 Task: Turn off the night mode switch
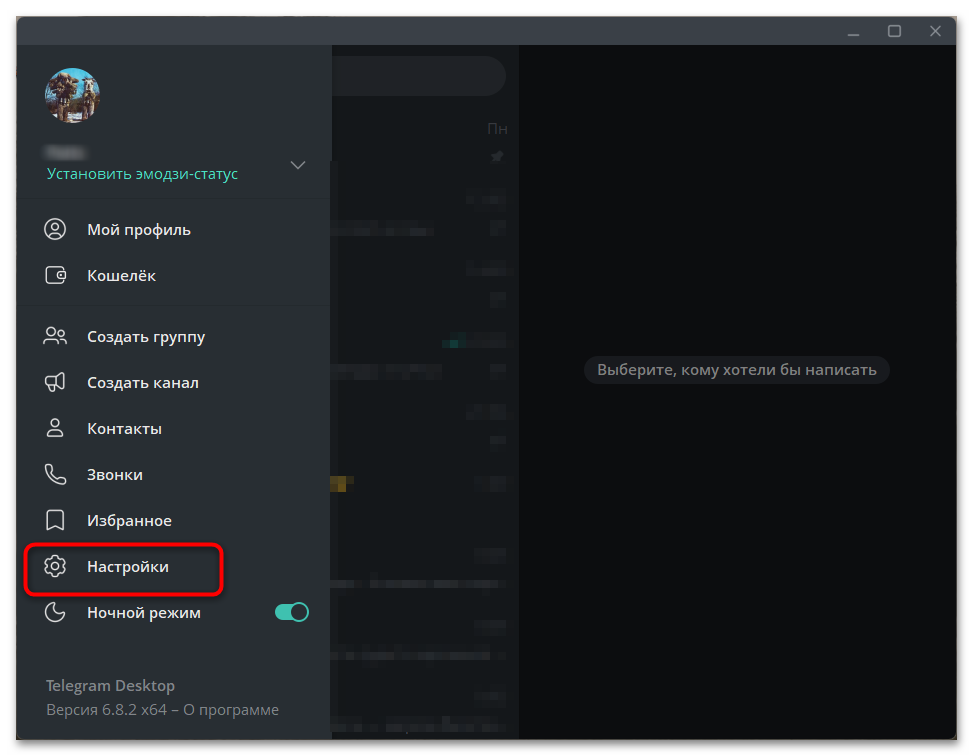(x=292, y=612)
